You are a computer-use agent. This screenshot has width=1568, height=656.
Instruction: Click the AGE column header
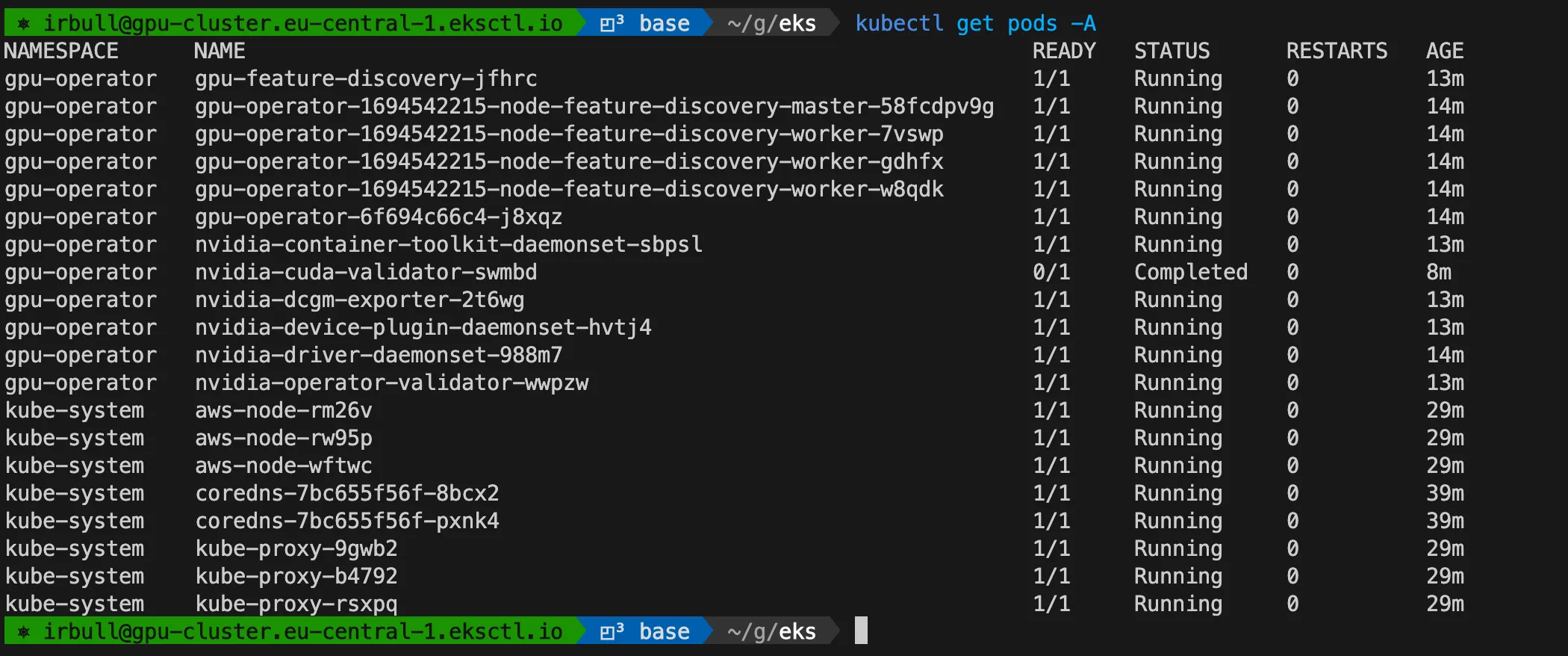point(1444,51)
